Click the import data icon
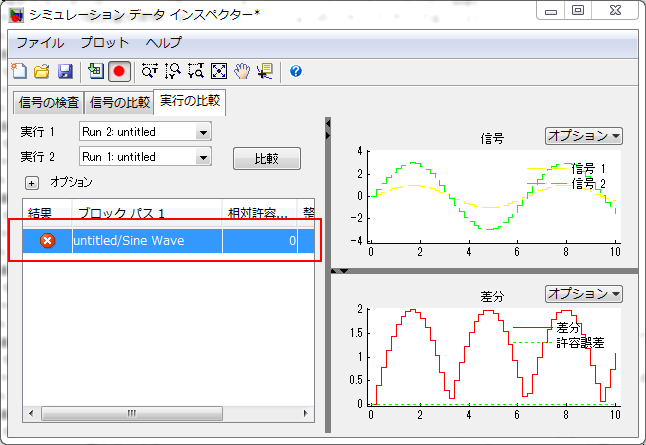Viewport: 646px width, 445px height. click(x=96, y=71)
